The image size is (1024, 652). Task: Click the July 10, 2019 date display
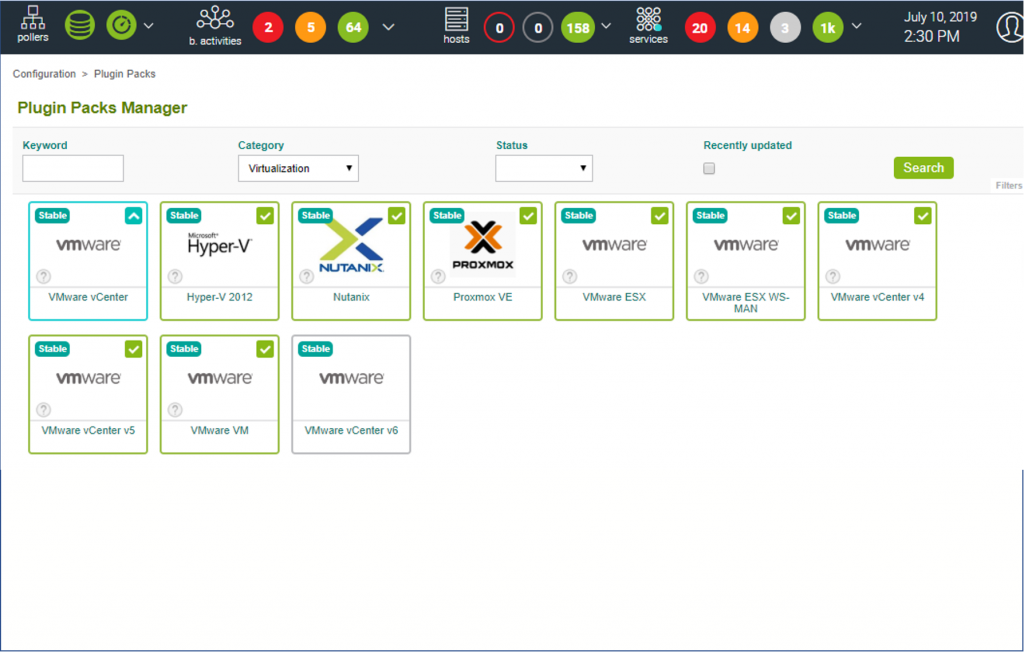point(940,17)
